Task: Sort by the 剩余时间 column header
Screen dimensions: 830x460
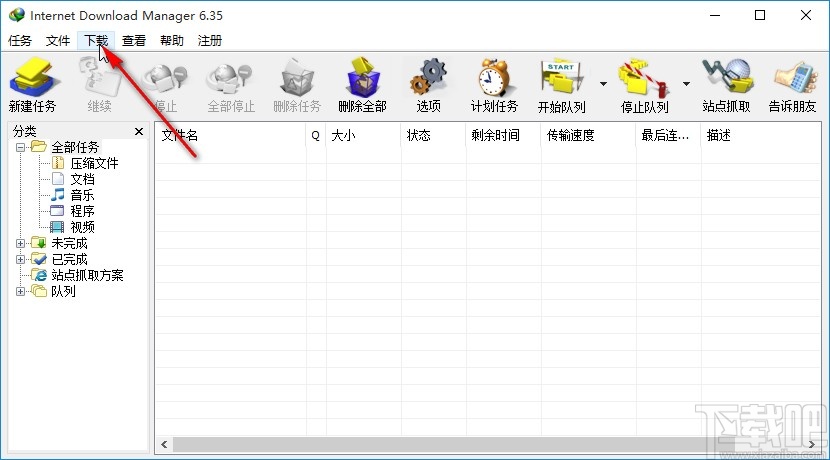Action: point(503,136)
